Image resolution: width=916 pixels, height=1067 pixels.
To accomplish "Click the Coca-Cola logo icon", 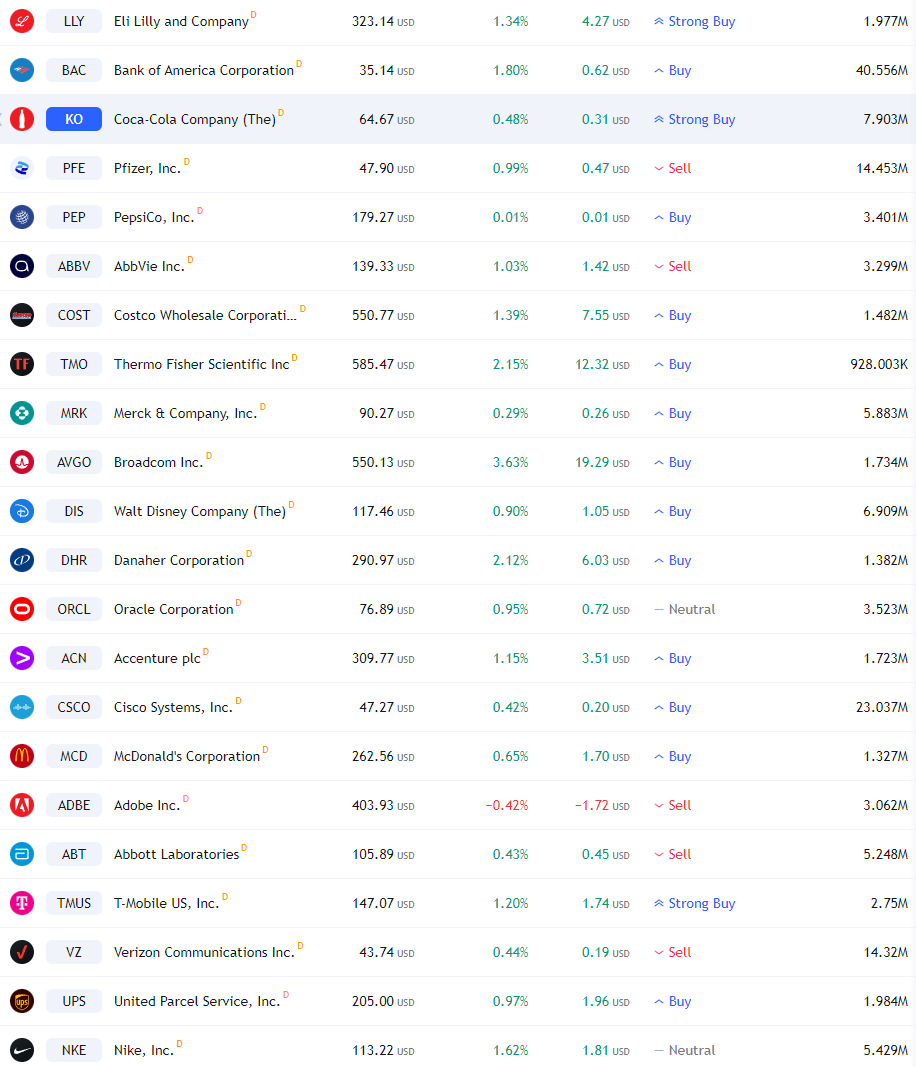I will [x=22, y=119].
